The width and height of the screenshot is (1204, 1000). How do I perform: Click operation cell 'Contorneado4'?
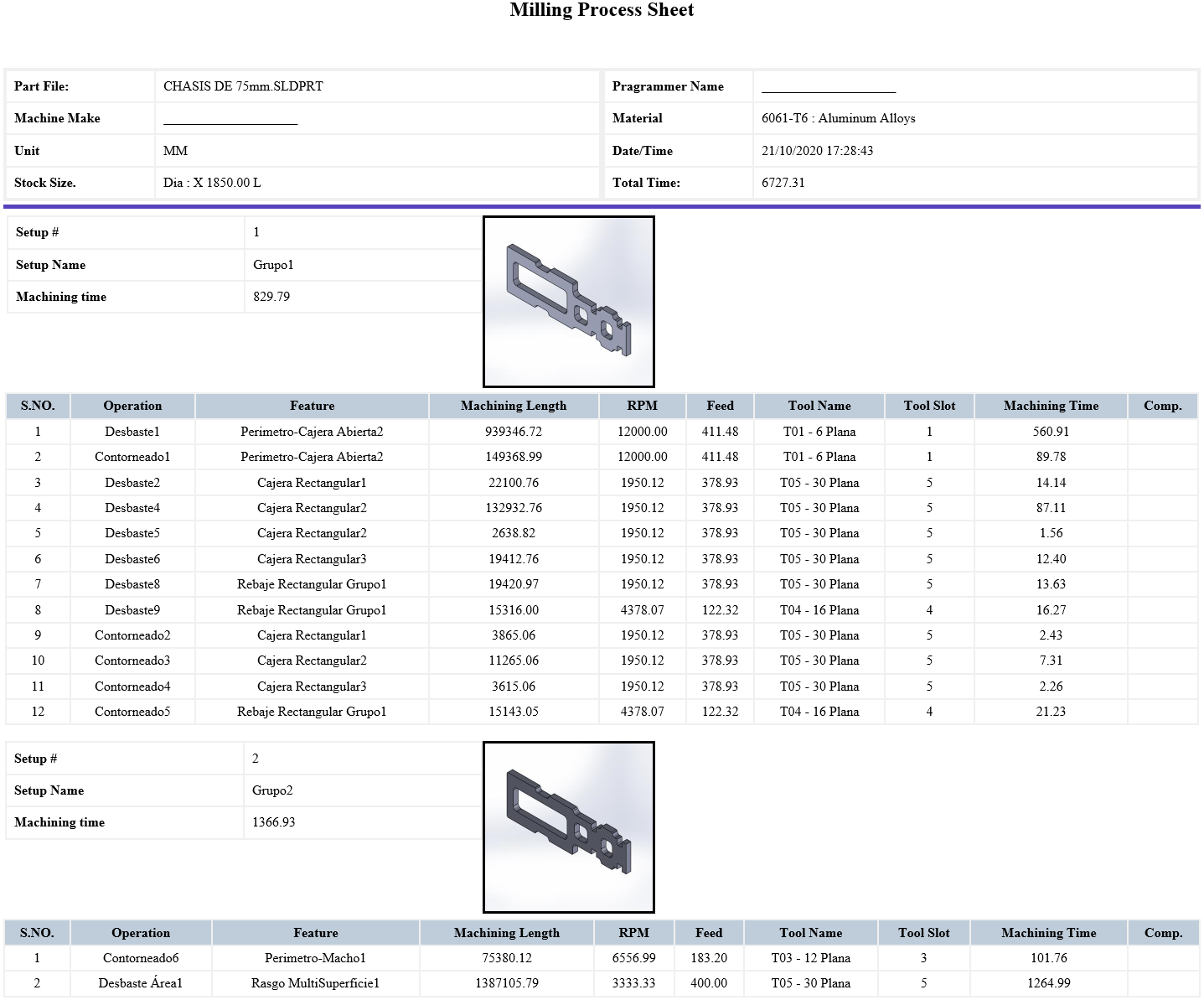click(132, 687)
